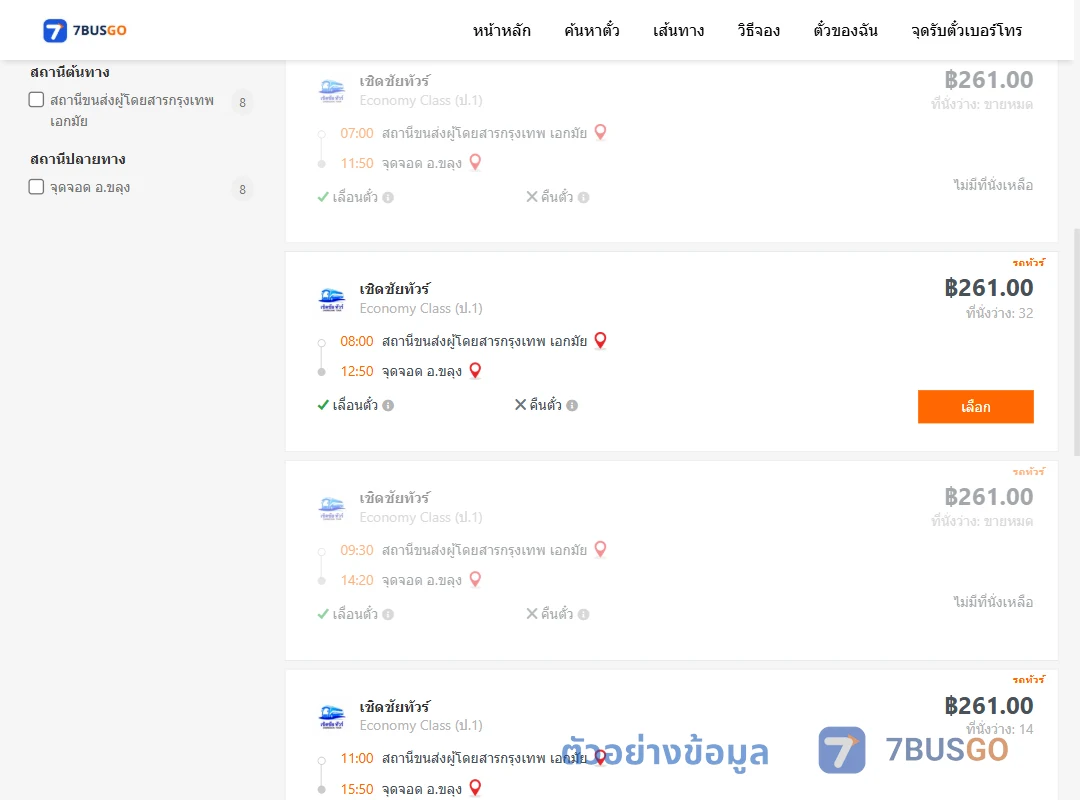The width and height of the screenshot is (1080, 800).
Task: Click the ที่นั่งว่าง: 32 seat count
Action: pos(999,314)
